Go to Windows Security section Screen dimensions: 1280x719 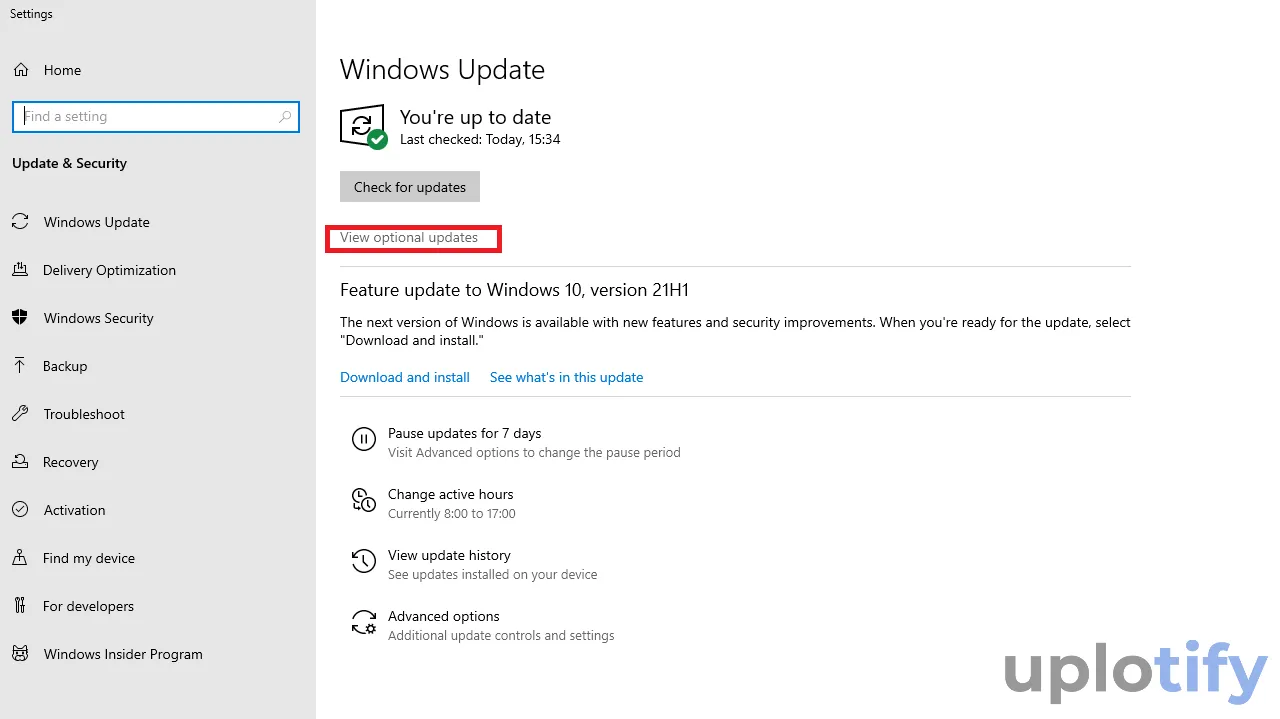tap(99, 318)
